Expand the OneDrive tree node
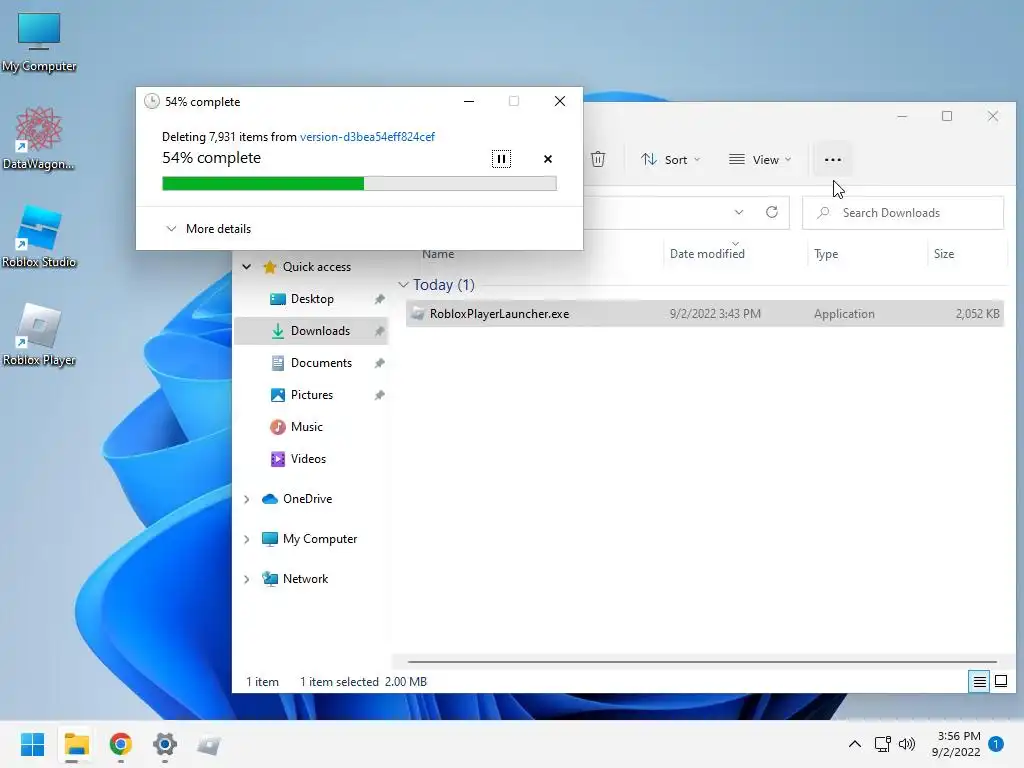1024x768 pixels. [247, 500]
